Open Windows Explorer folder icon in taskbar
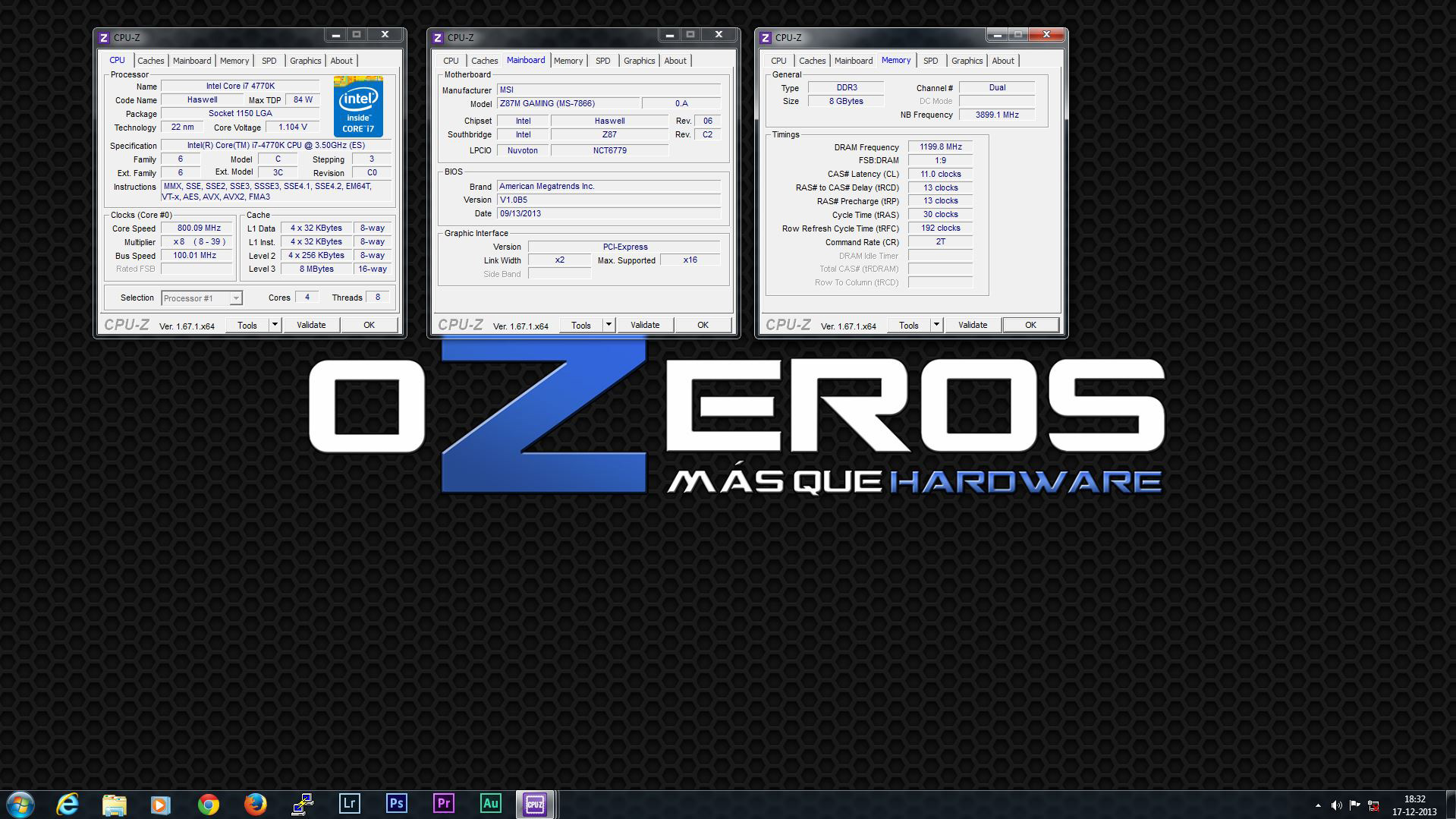 pos(115,804)
